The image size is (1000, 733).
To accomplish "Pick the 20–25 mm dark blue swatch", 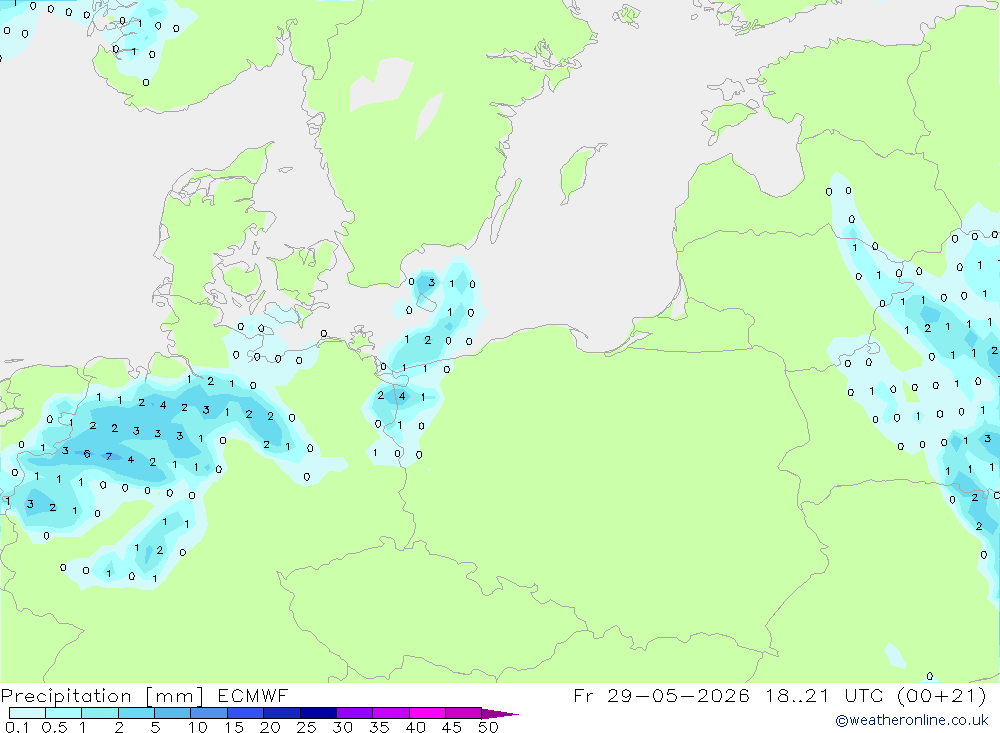I will click(x=282, y=713).
